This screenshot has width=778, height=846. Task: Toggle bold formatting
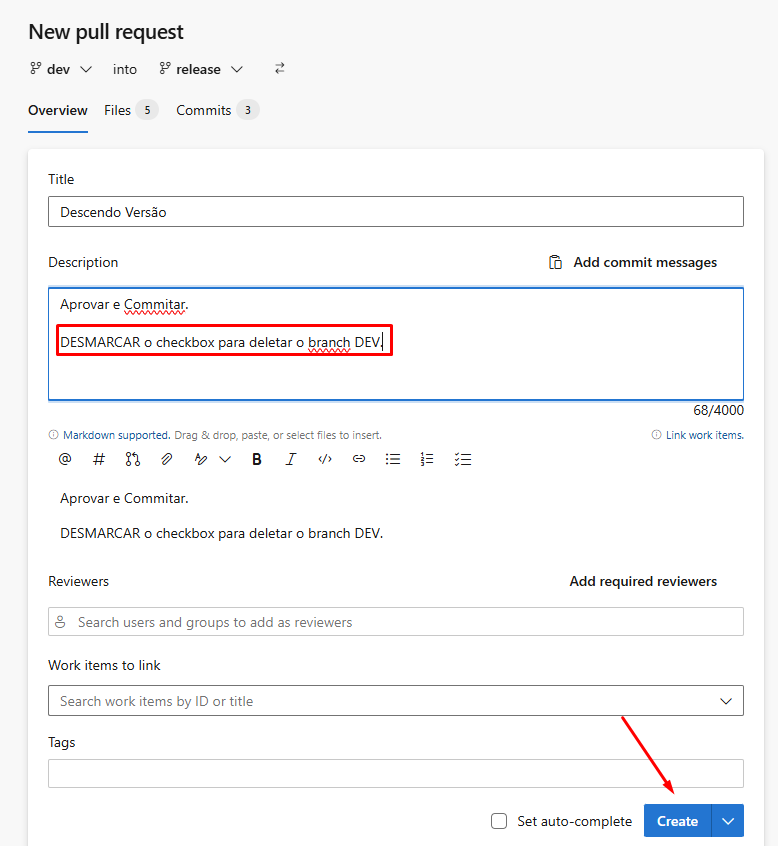tap(257, 459)
